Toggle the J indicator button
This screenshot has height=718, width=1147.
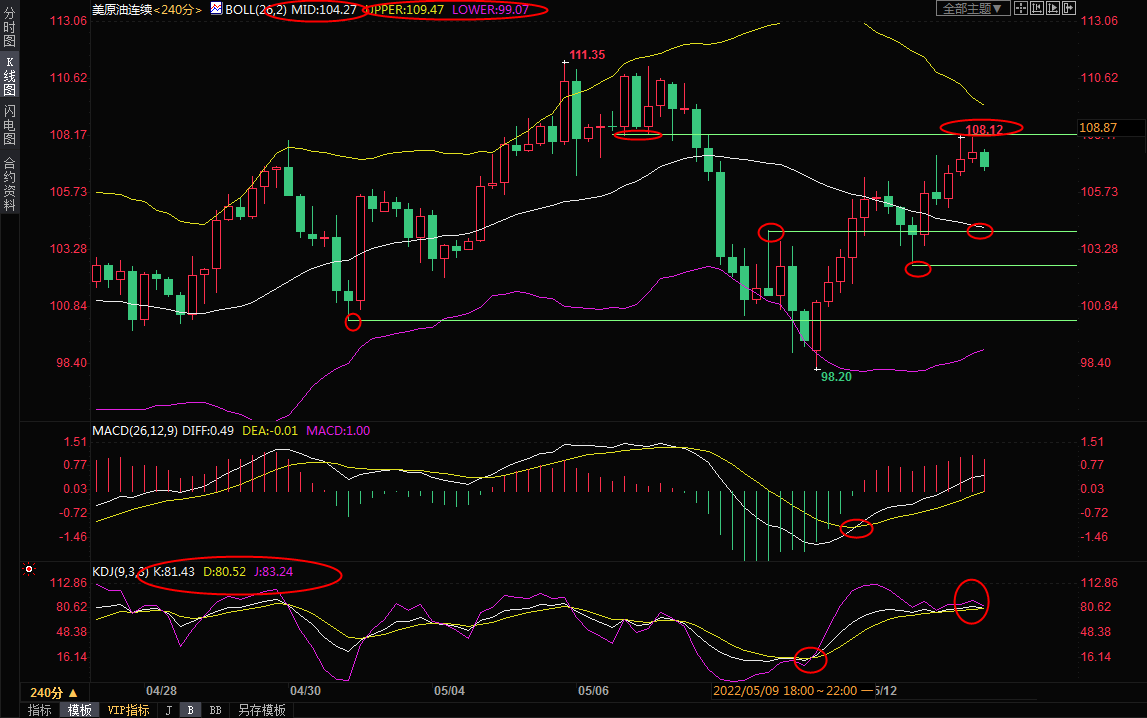(168, 710)
